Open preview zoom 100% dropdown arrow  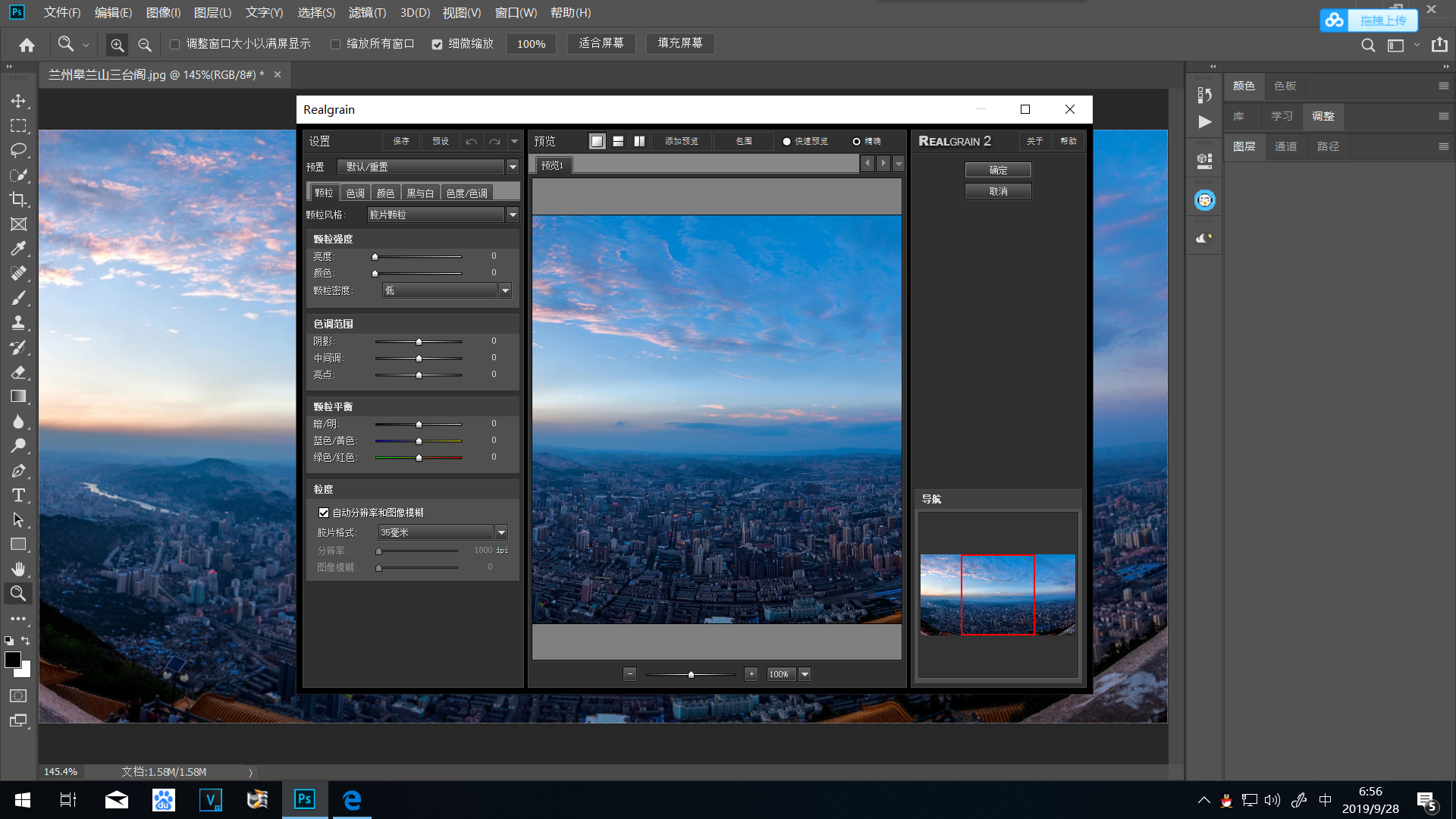(805, 674)
